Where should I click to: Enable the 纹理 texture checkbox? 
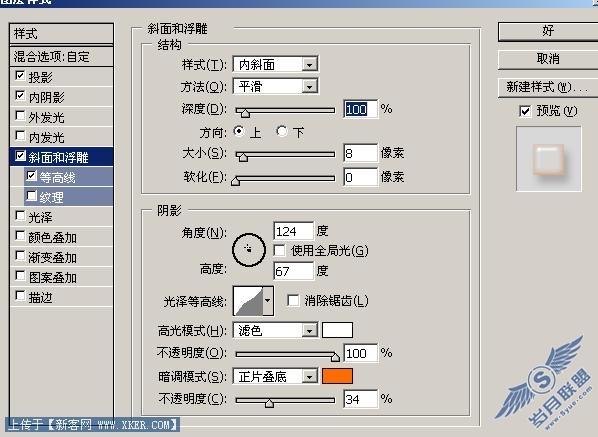(31, 196)
